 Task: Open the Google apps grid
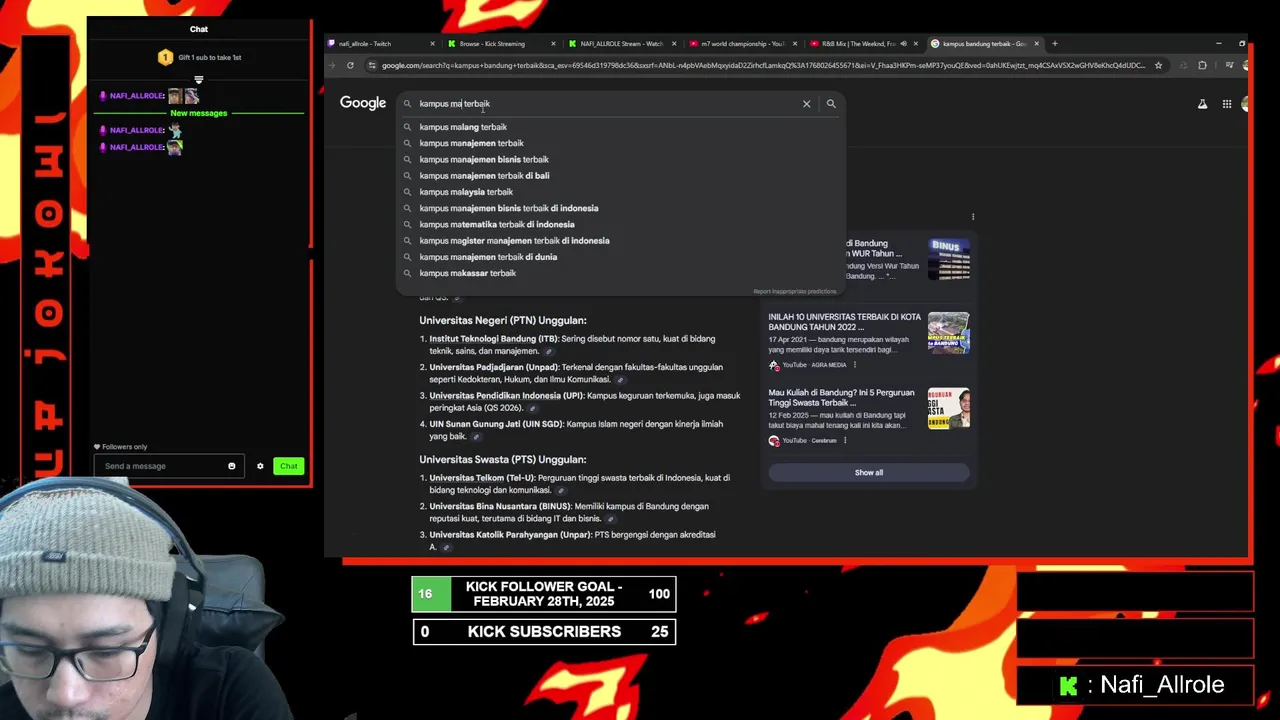tap(1227, 104)
